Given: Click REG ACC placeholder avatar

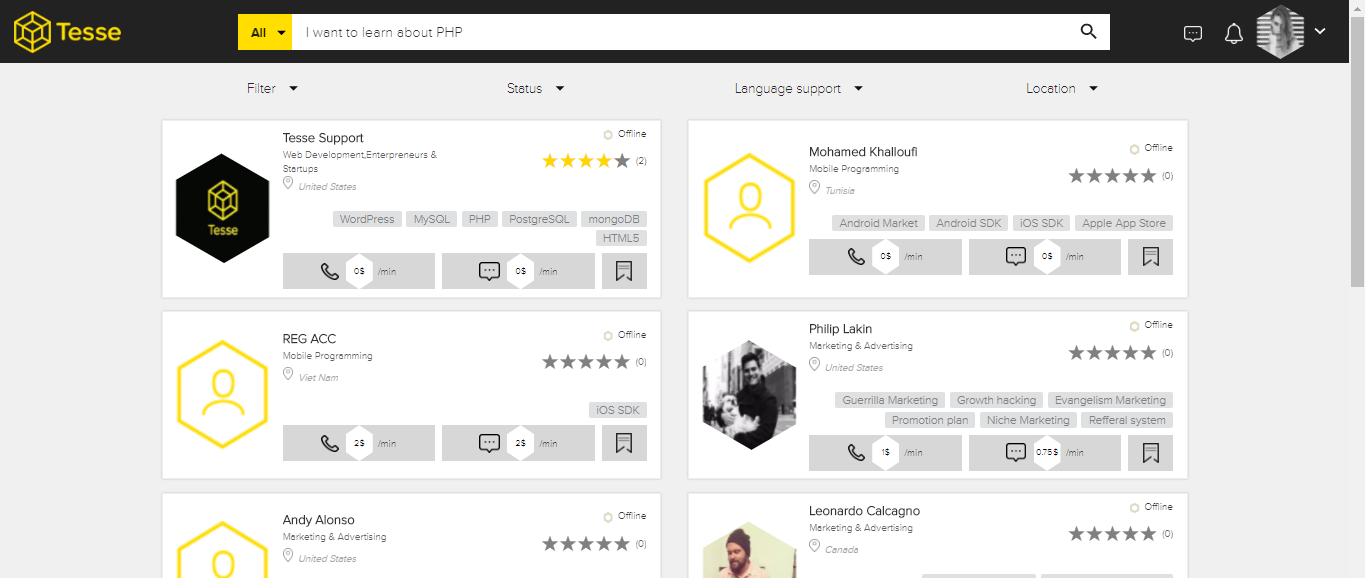Looking at the screenshot, I should coord(223,394).
